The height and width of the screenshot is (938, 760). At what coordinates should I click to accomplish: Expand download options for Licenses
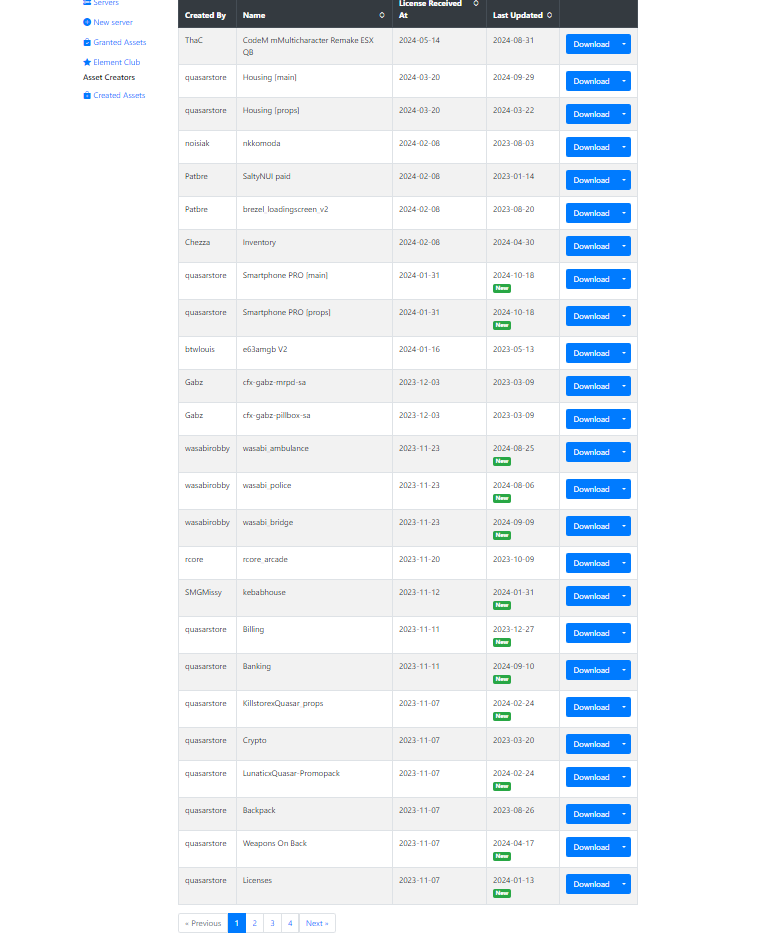click(624, 885)
